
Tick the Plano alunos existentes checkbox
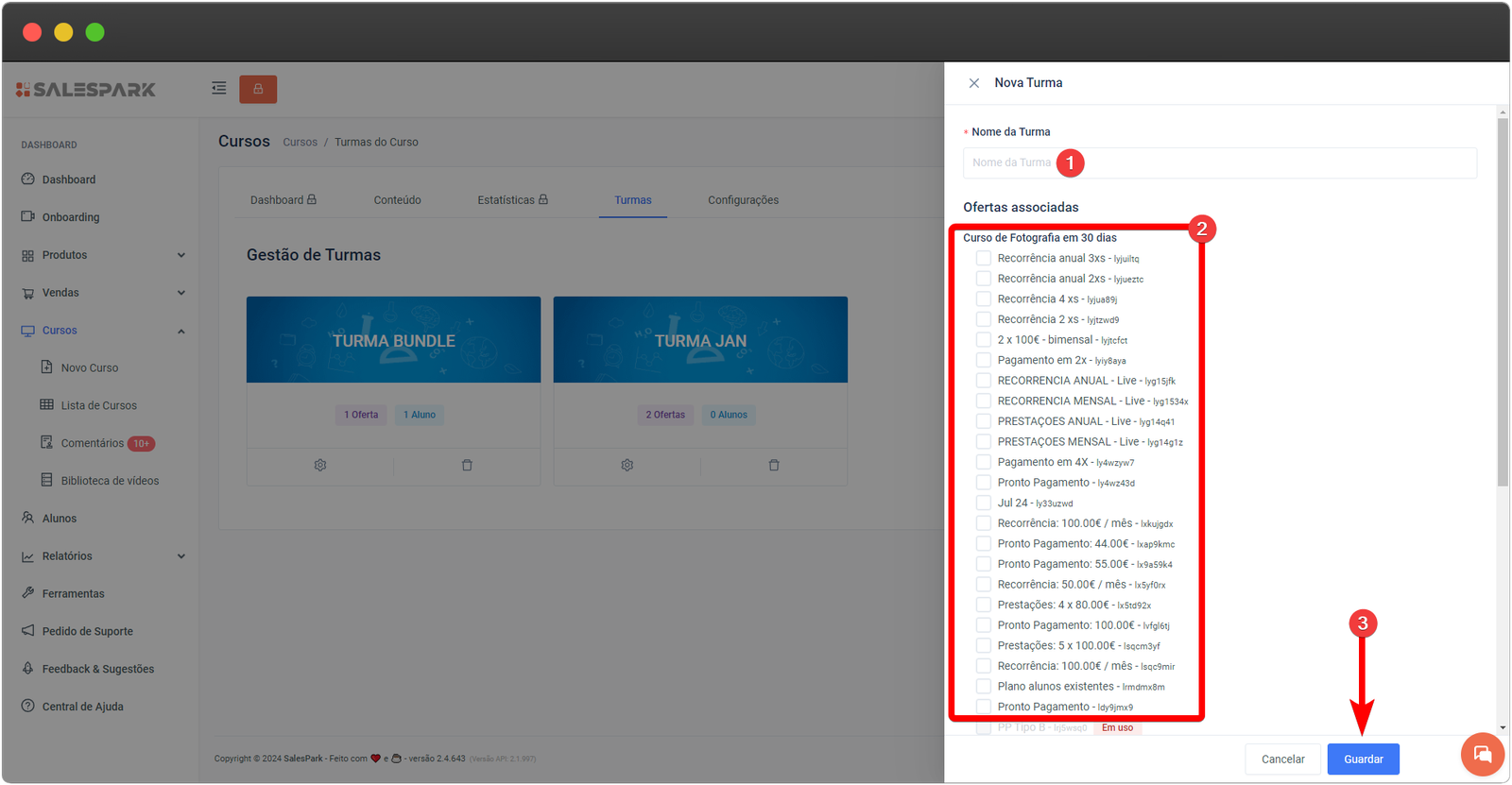[x=984, y=687]
